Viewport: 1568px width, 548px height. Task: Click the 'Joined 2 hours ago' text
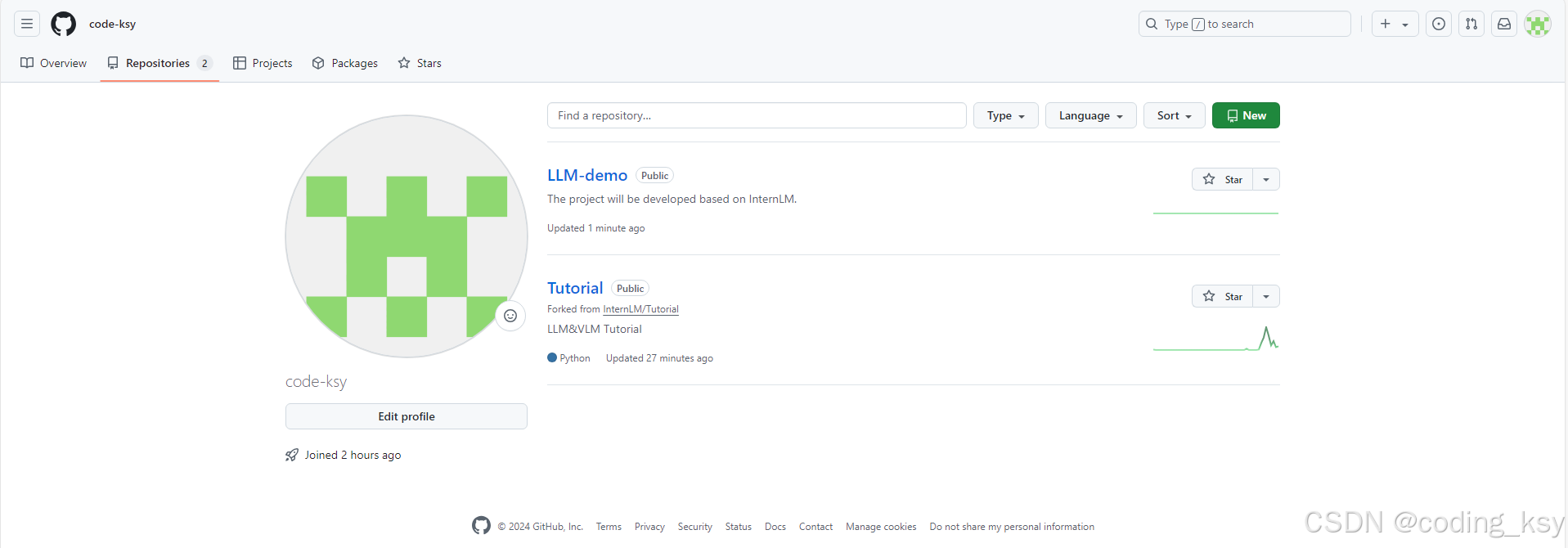click(x=353, y=455)
